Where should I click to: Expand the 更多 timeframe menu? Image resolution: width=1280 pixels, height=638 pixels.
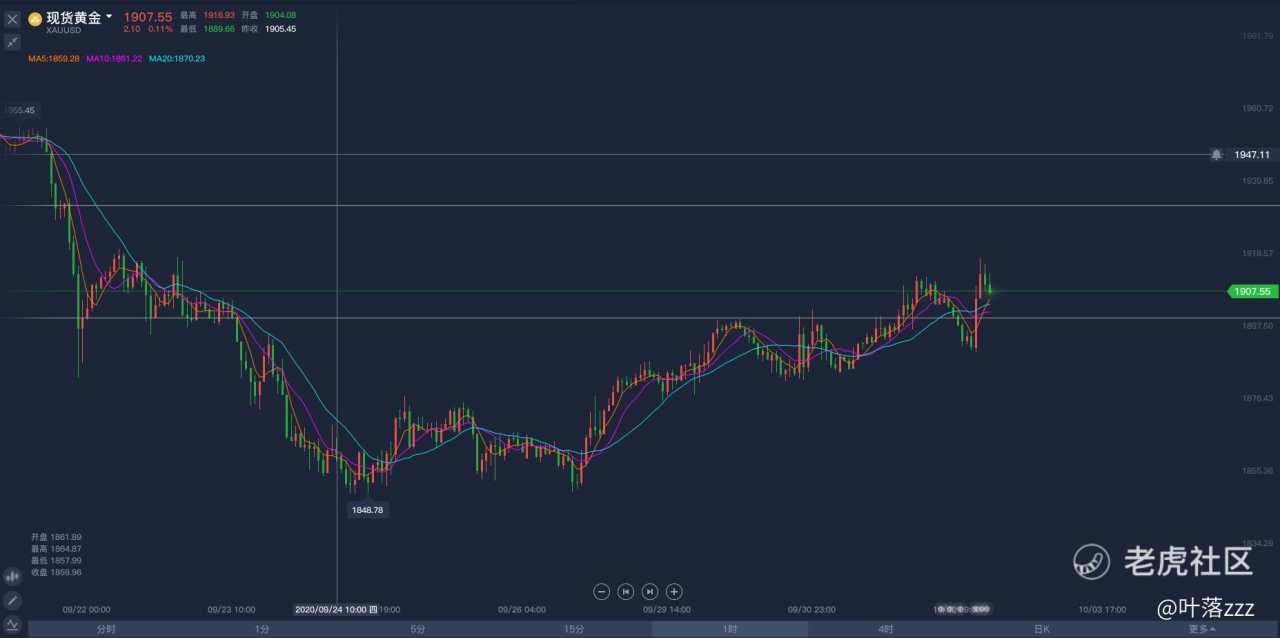point(1201,629)
